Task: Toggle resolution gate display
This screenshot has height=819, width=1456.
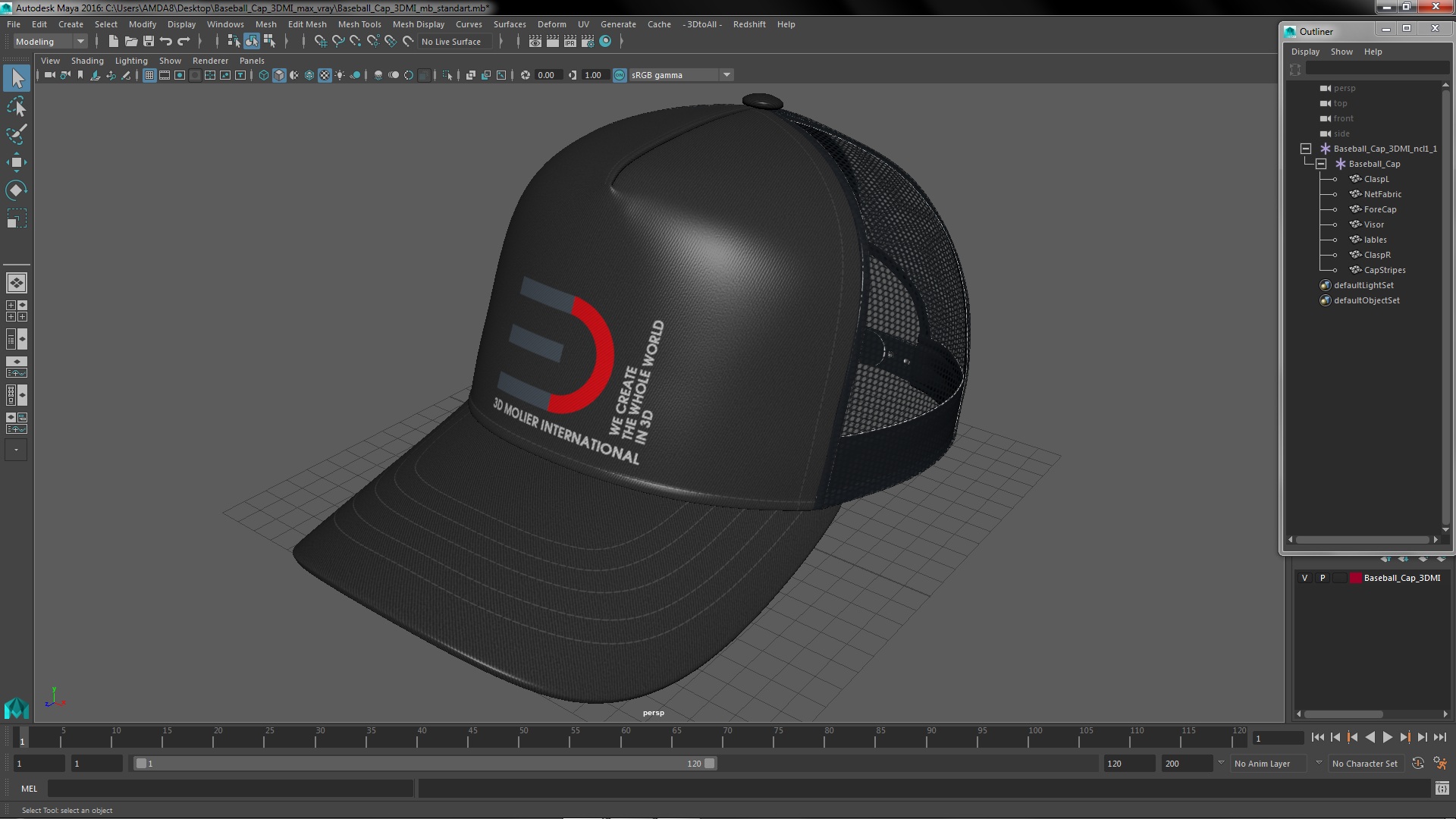Action: click(180, 75)
